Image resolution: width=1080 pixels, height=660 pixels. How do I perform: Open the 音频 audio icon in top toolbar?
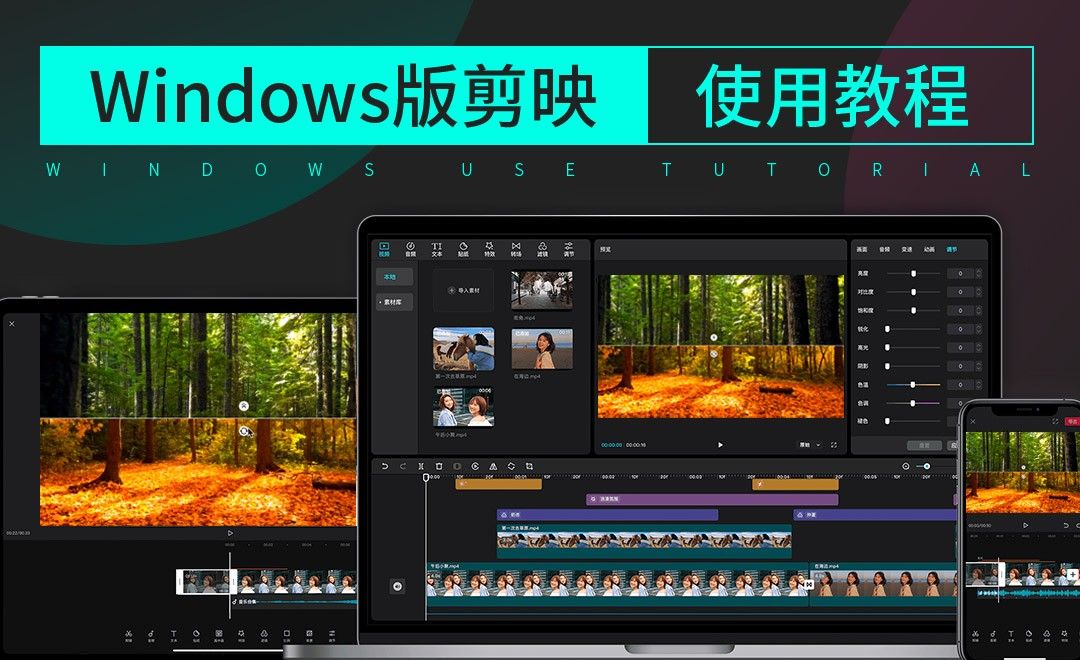(411, 249)
